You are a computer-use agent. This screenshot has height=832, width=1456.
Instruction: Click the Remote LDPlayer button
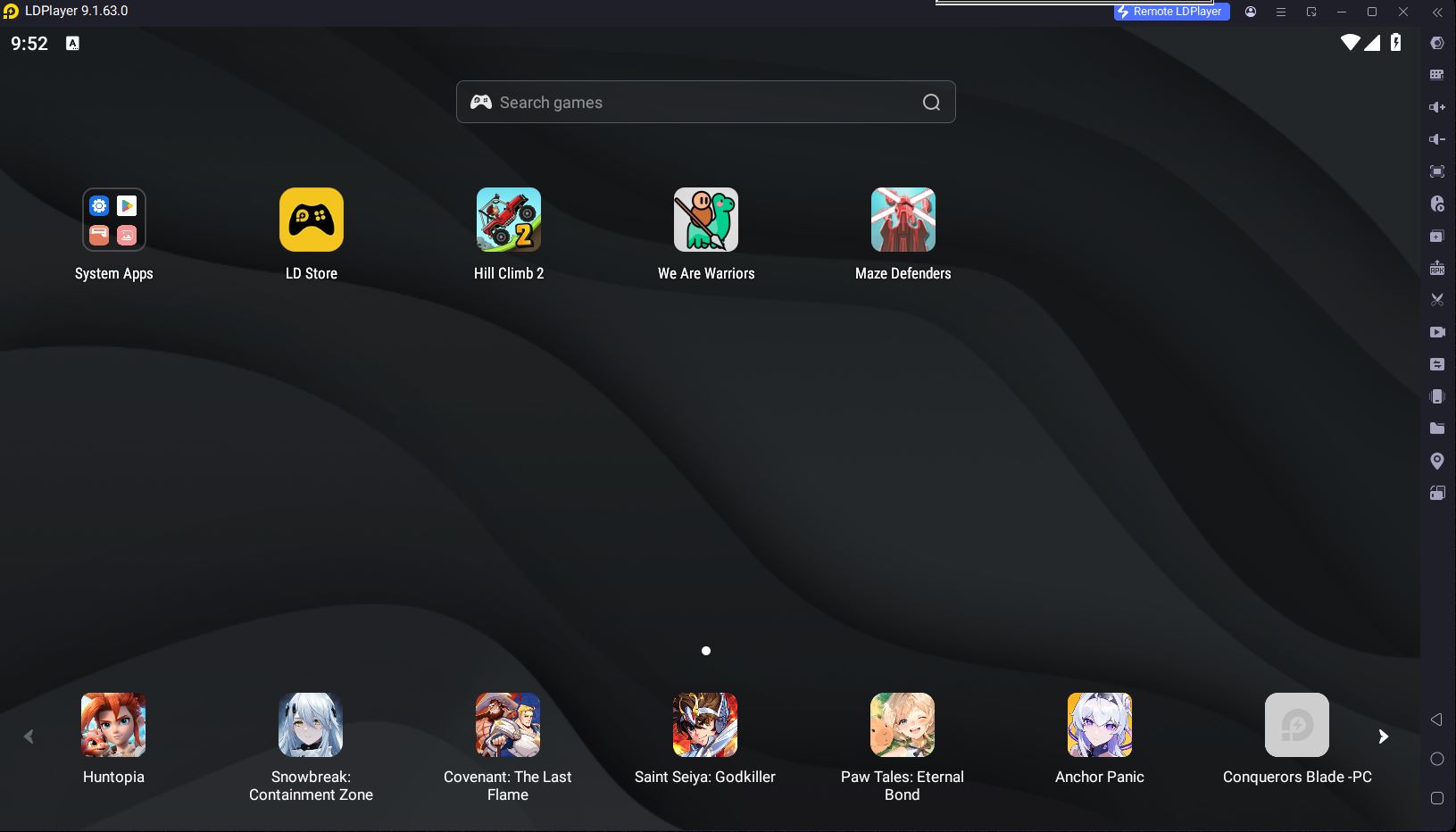click(x=1171, y=12)
